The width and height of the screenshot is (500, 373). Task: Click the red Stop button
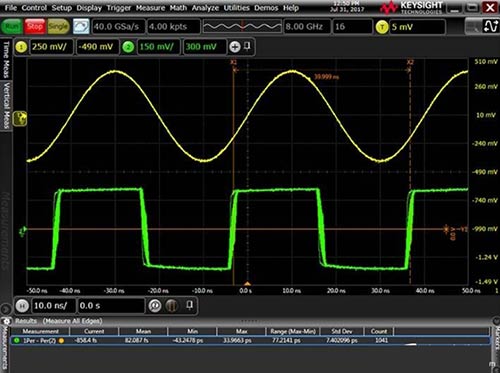(x=34, y=27)
